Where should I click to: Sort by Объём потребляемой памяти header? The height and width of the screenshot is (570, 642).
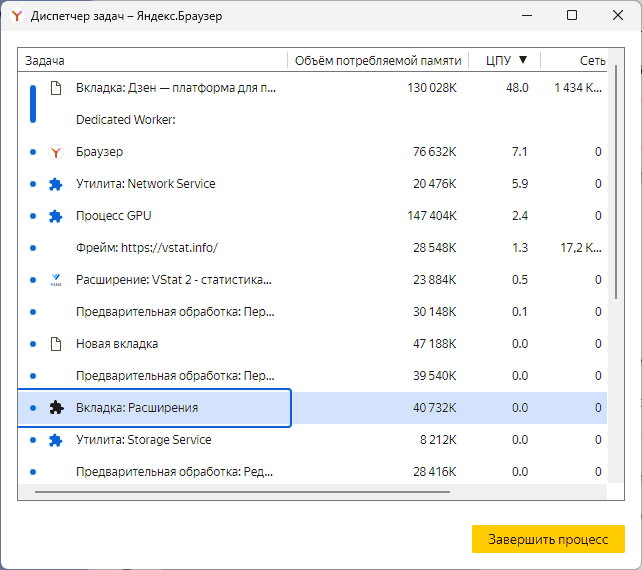point(378,61)
